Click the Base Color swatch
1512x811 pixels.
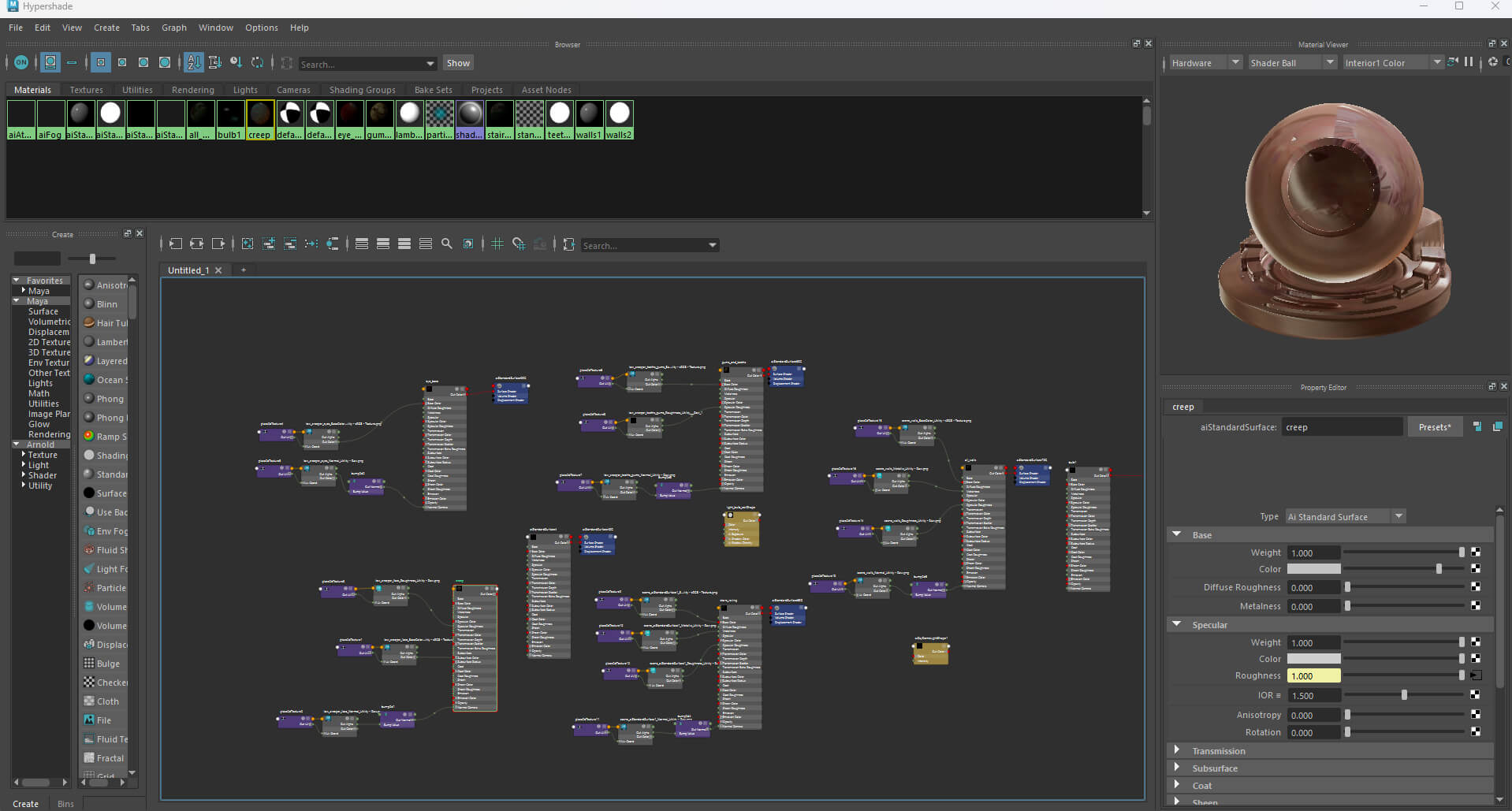click(x=1313, y=569)
